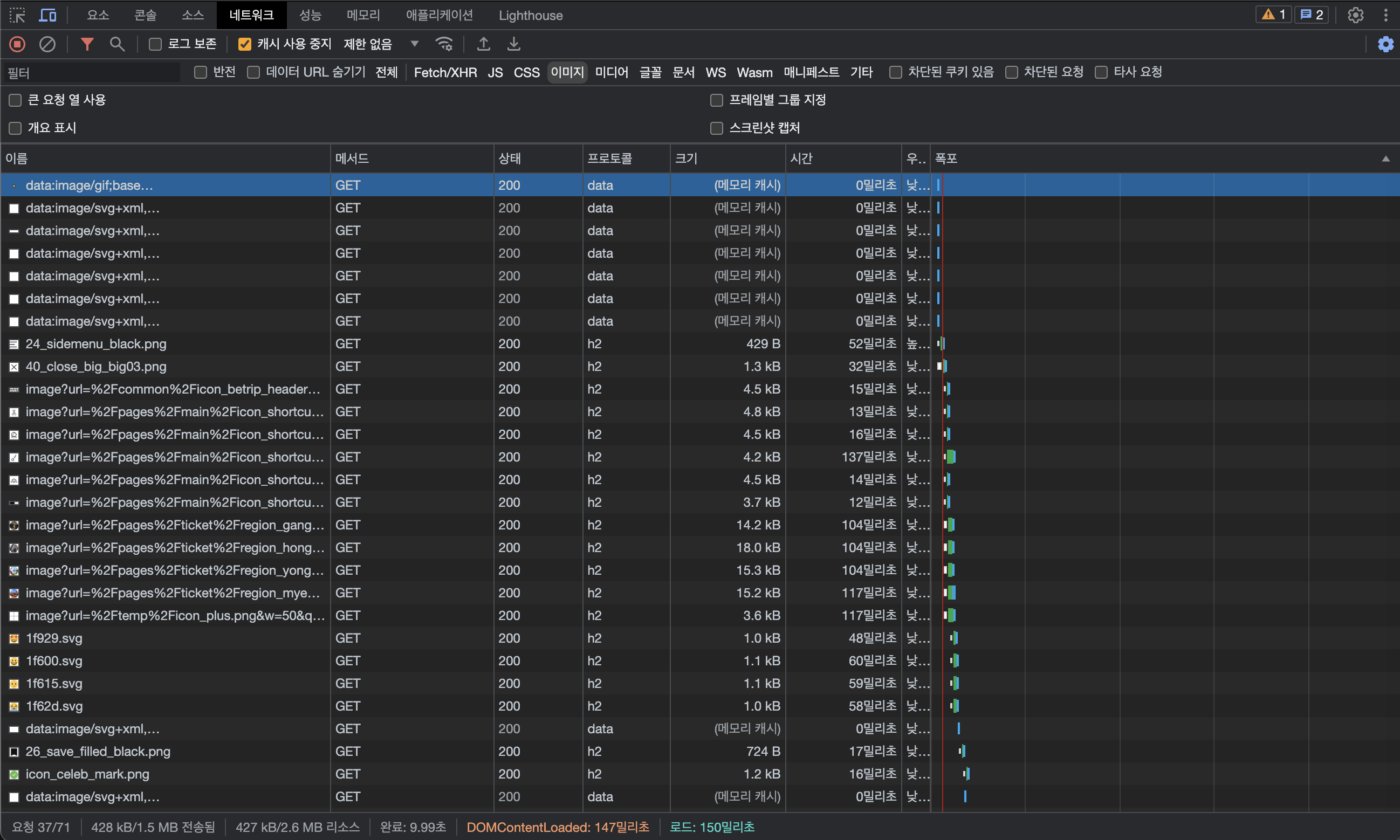Open the network conditions wifi icon

444,44
